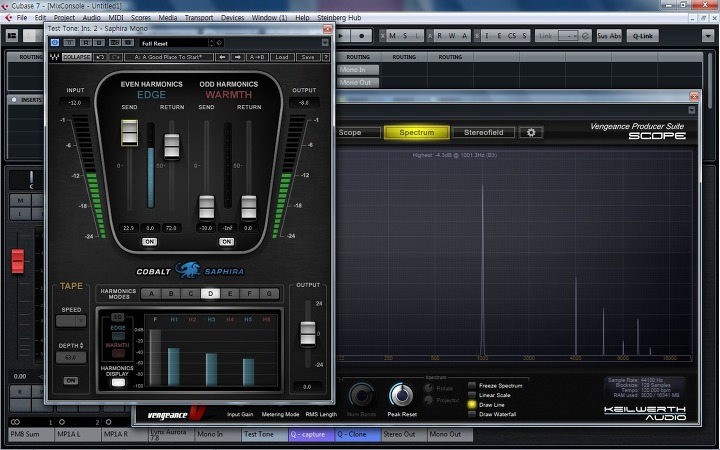The width and height of the screenshot is (720, 450).
Task: Open the Tape Speed dropdown
Action: [71, 321]
